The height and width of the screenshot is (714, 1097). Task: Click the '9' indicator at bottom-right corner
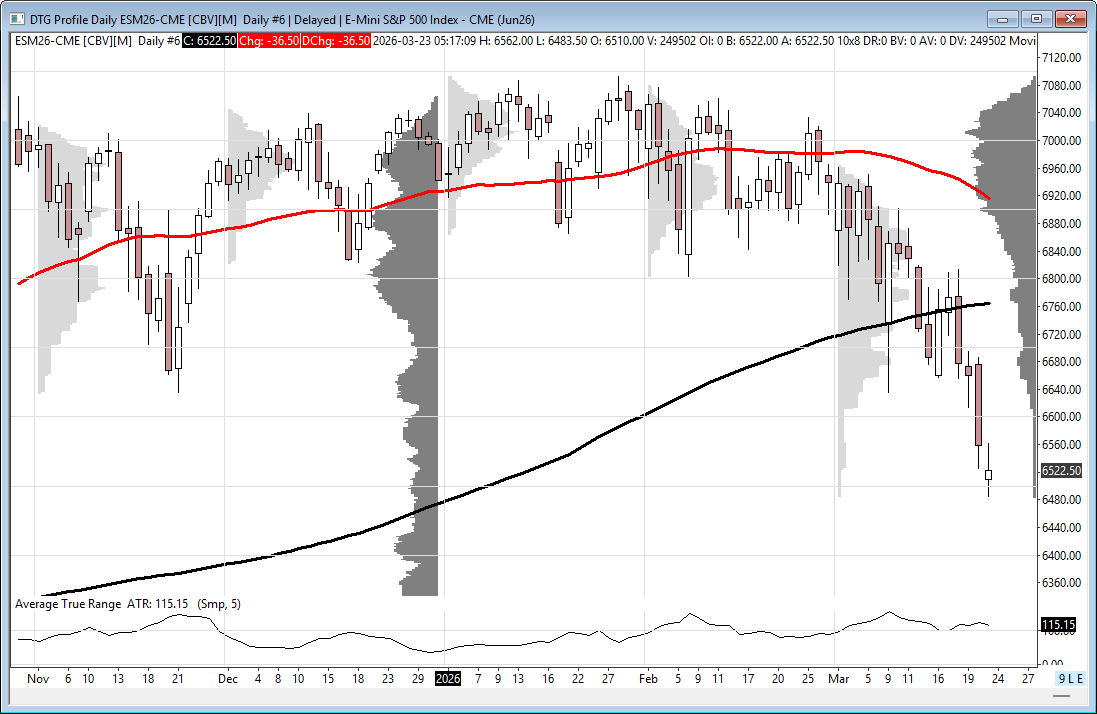pos(1063,678)
